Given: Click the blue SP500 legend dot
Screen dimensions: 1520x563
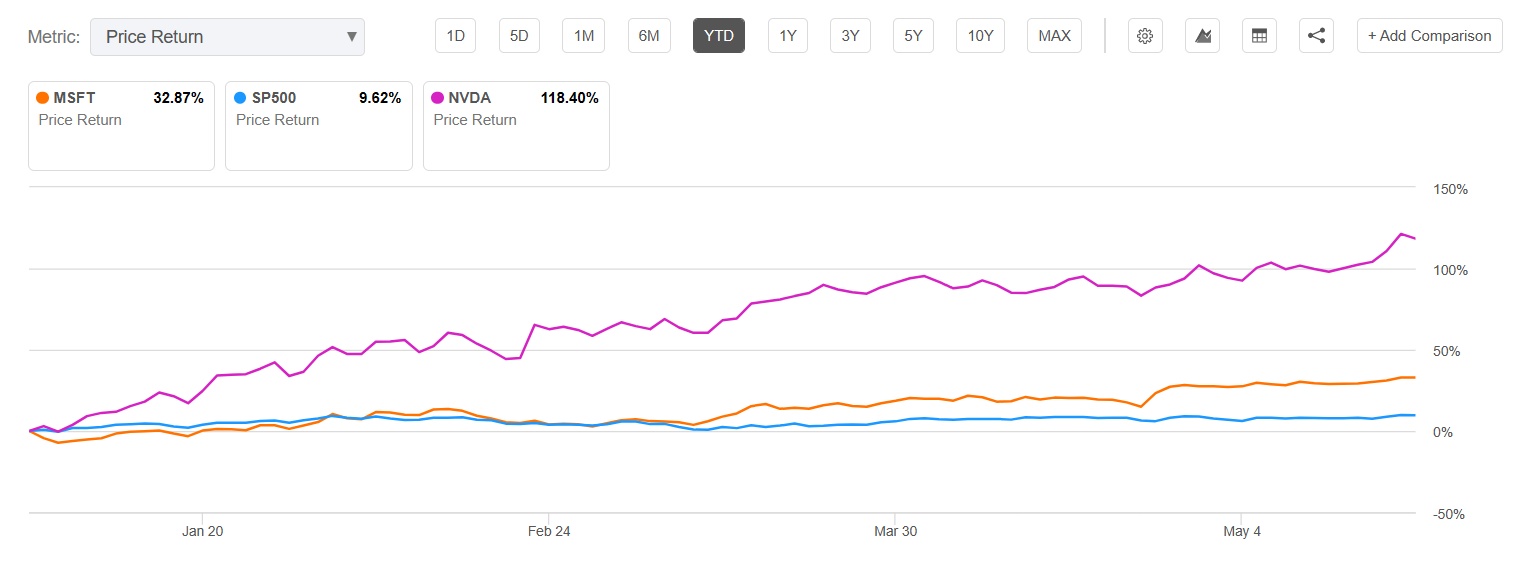Looking at the screenshot, I should pos(239,98).
